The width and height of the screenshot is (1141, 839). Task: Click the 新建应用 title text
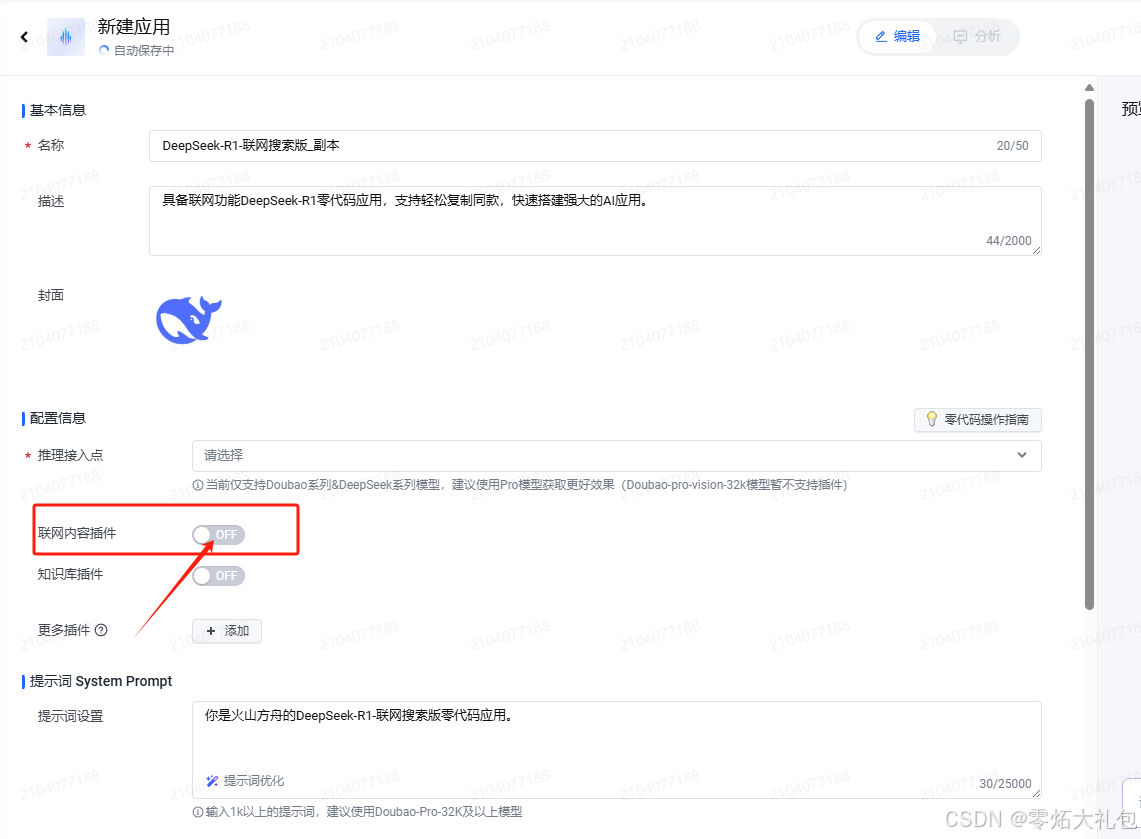[x=134, y=27]
